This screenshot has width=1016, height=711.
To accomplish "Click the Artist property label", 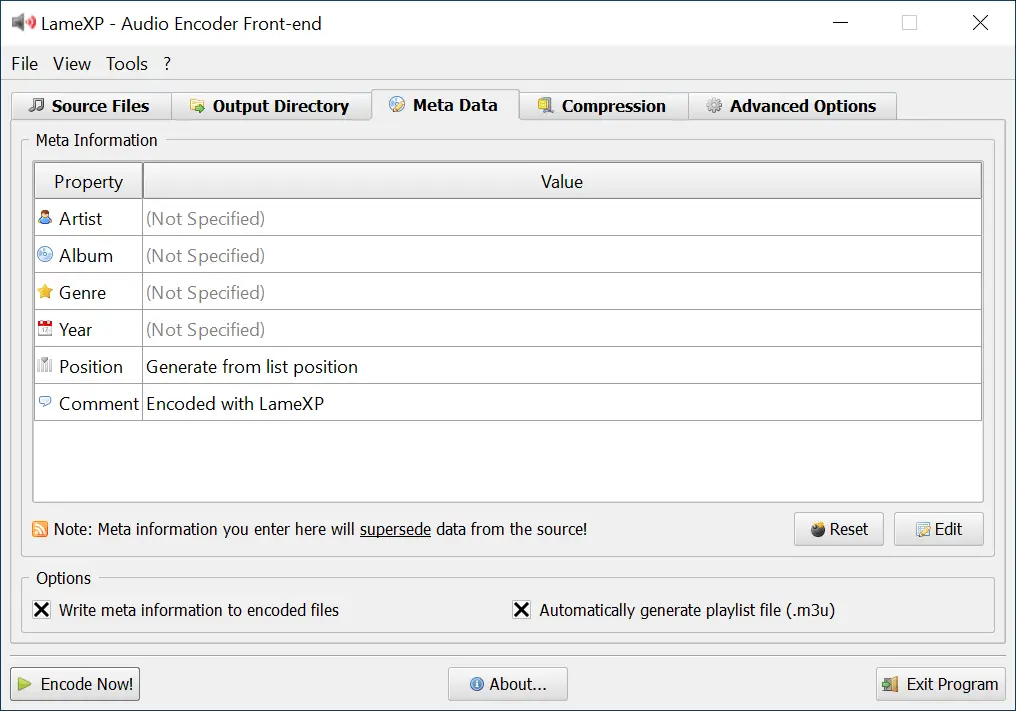I will click(80, 218).
